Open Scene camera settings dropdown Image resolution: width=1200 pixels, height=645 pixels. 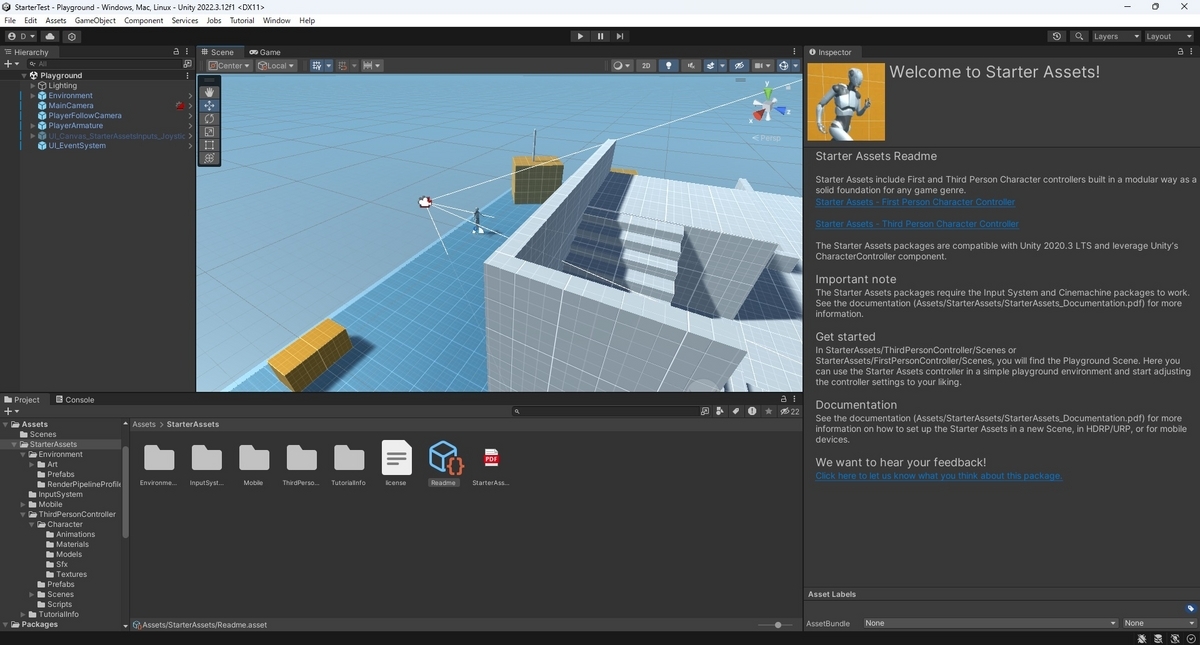(763, 66)
